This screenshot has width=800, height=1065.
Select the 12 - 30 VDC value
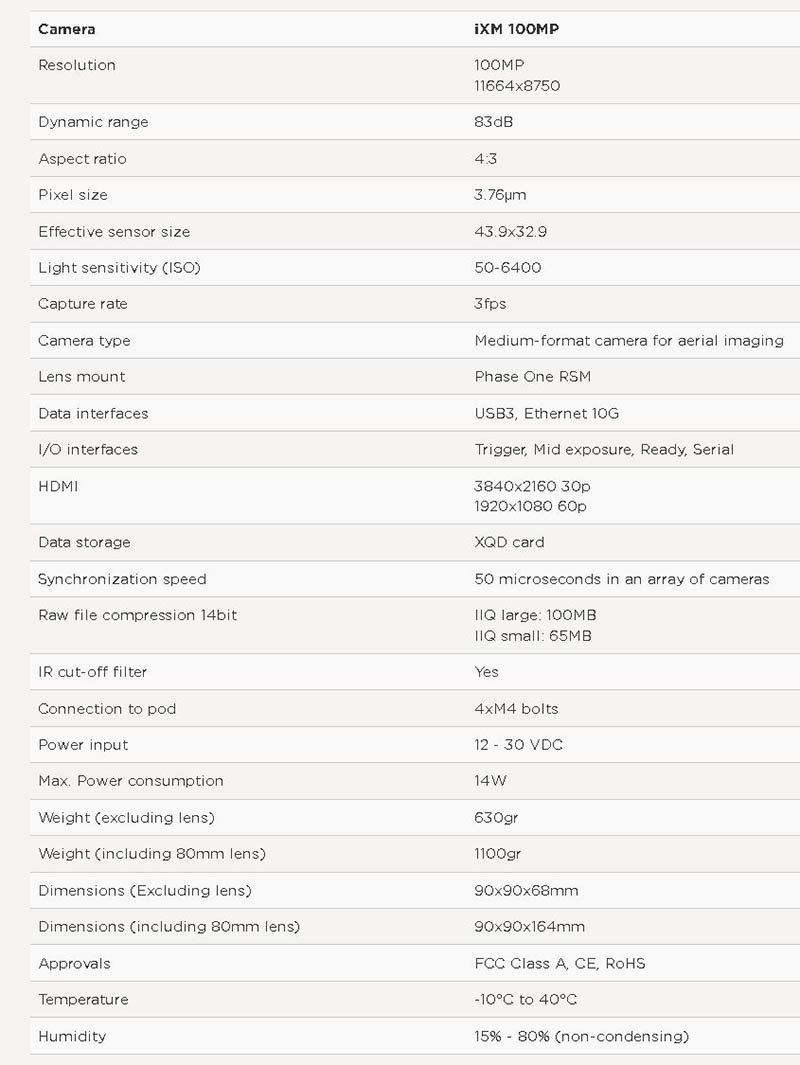coord(518,745)
